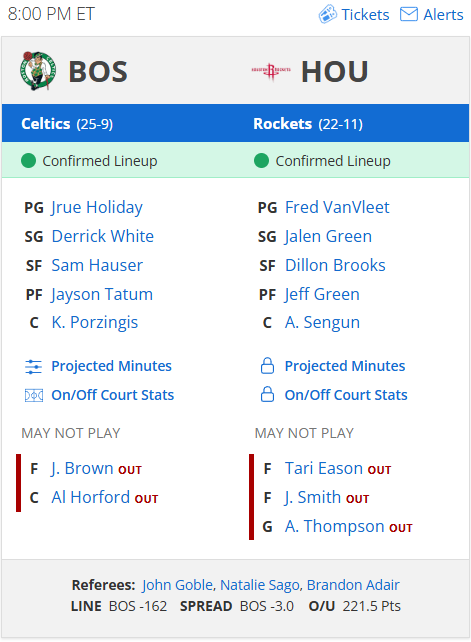
Task: Open the Tickets link
Action: [x=365, y=15]
